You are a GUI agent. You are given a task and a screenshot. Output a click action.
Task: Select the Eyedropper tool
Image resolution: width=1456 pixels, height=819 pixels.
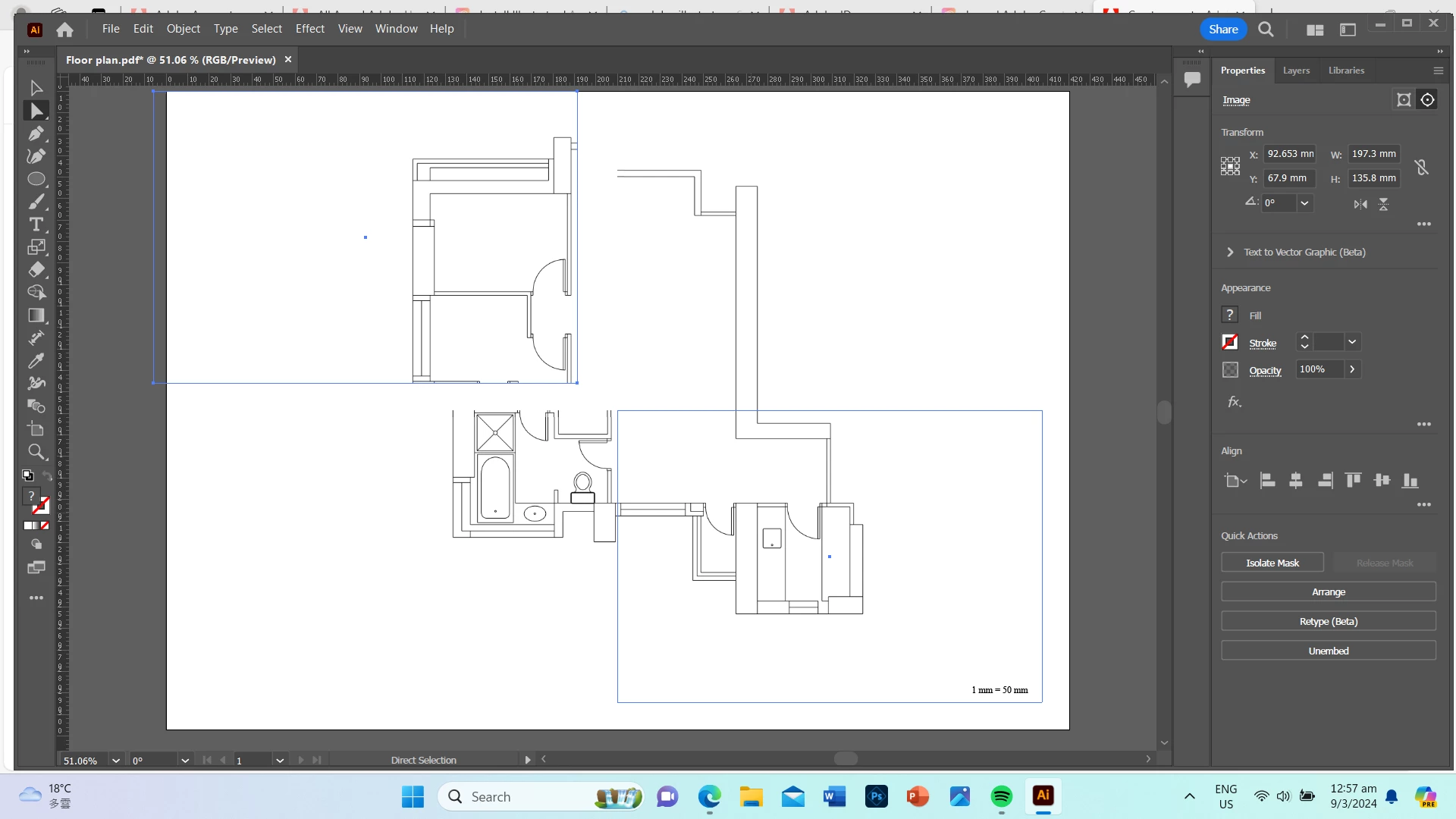pos(36,361)
